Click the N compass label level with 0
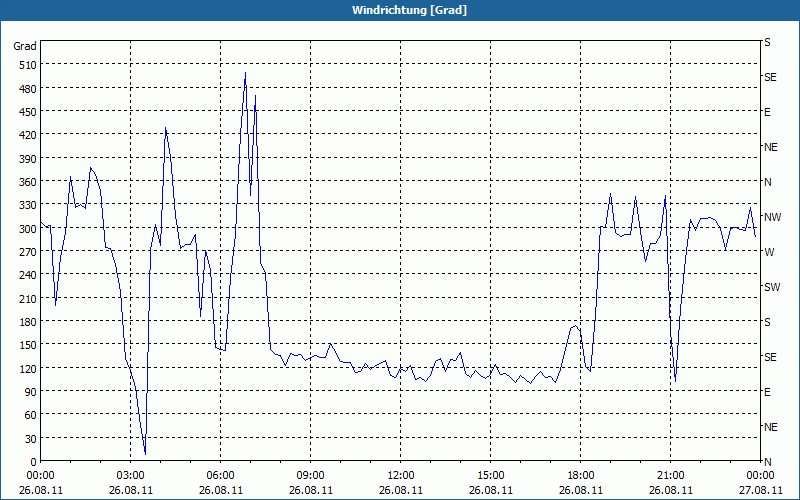800x500 pixels. coord(767,462)
